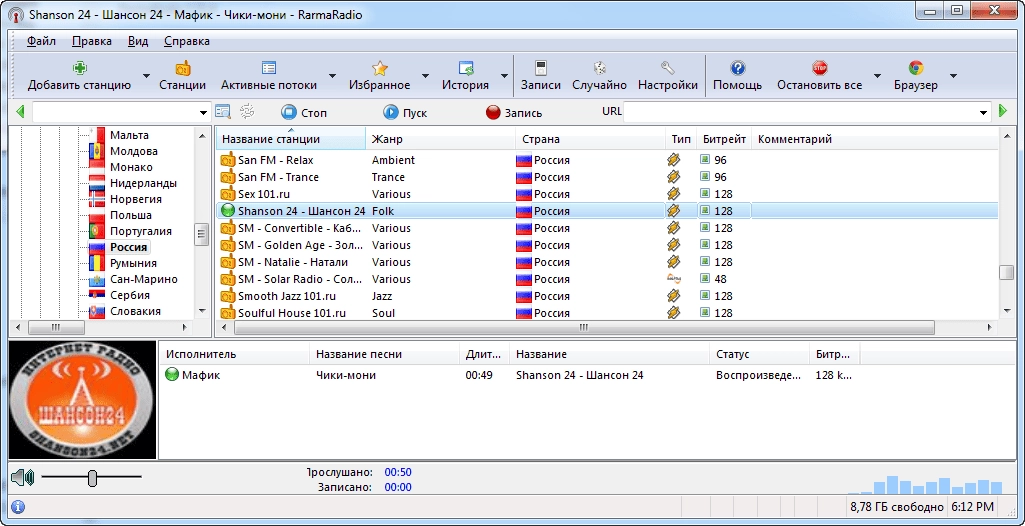Select station San FM - Trance
Viewport: 1025px width, 526px height.
coord(278,177)
